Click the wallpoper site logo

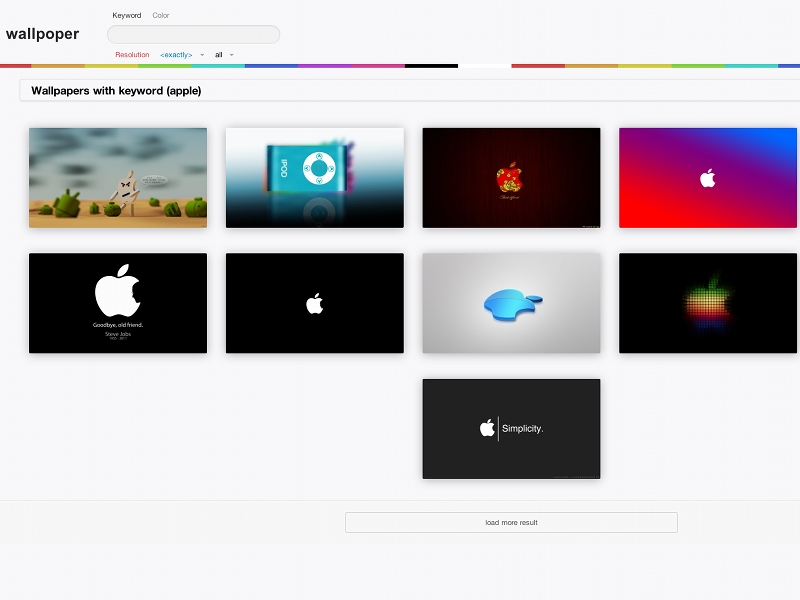[x=42, y=34]
